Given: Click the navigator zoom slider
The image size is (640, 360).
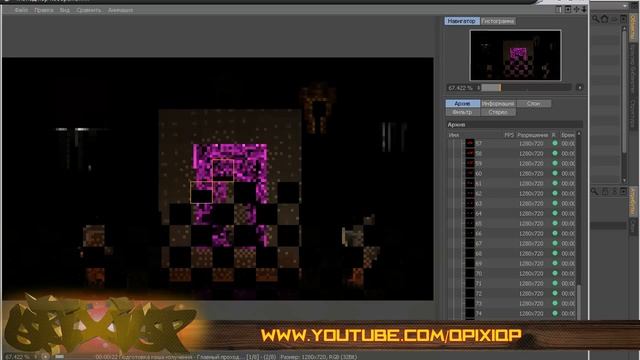Looking at the screenshot, I should pos(526,88).
